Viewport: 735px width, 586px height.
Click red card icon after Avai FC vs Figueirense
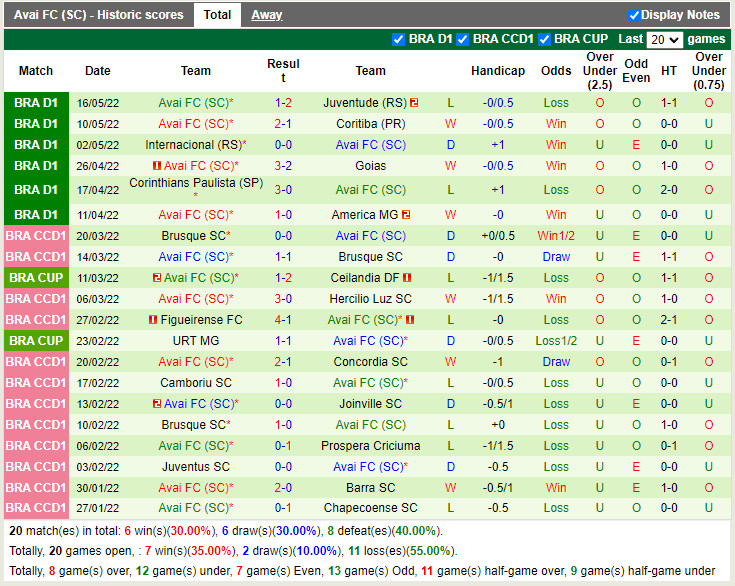[x=410, y=320]
